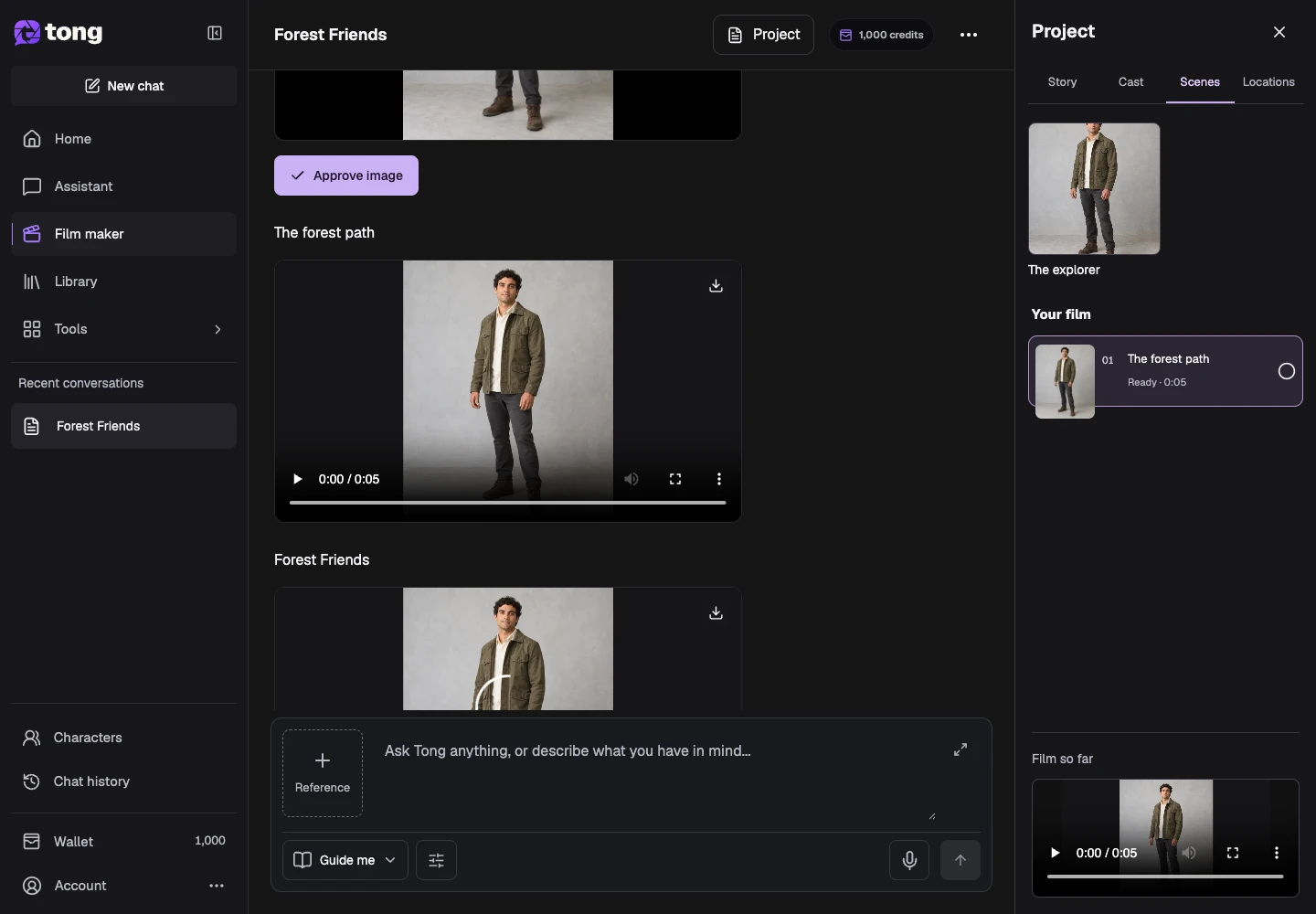Open the three-dot menu beside credits
The height and width of the screenshot is (914, 1316).
point(969,35)
